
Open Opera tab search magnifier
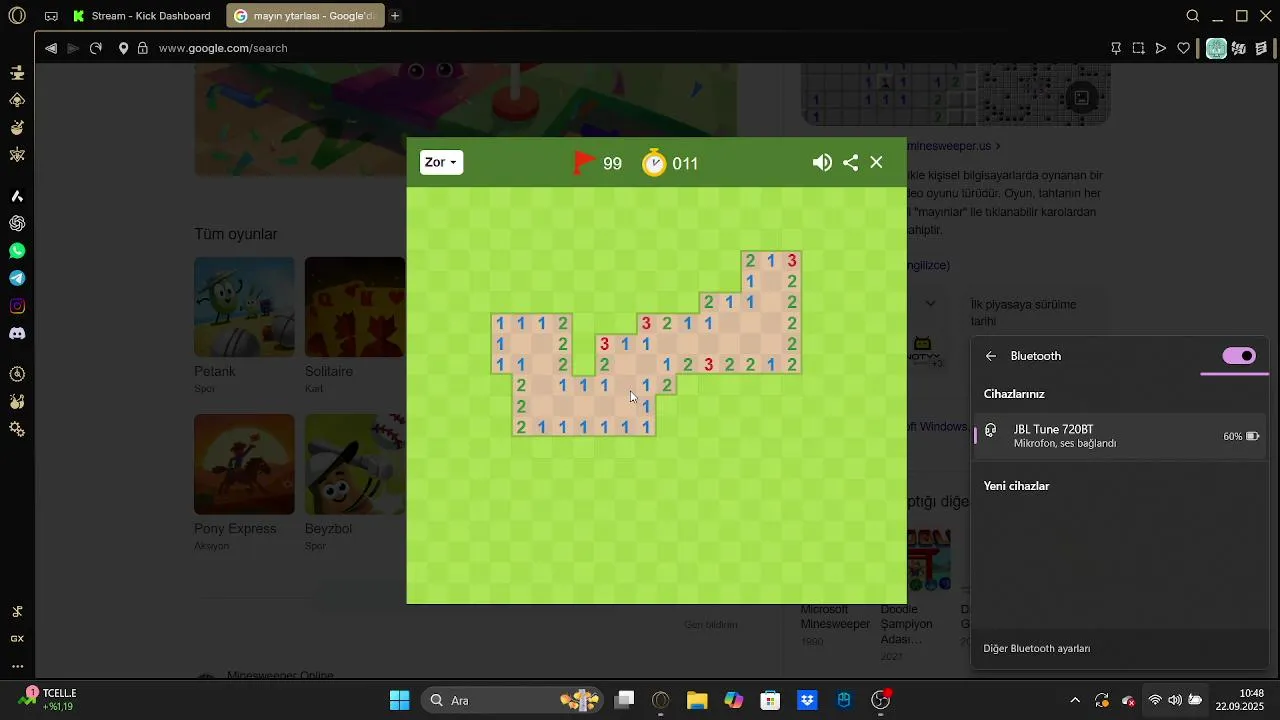pos(1193,16)
